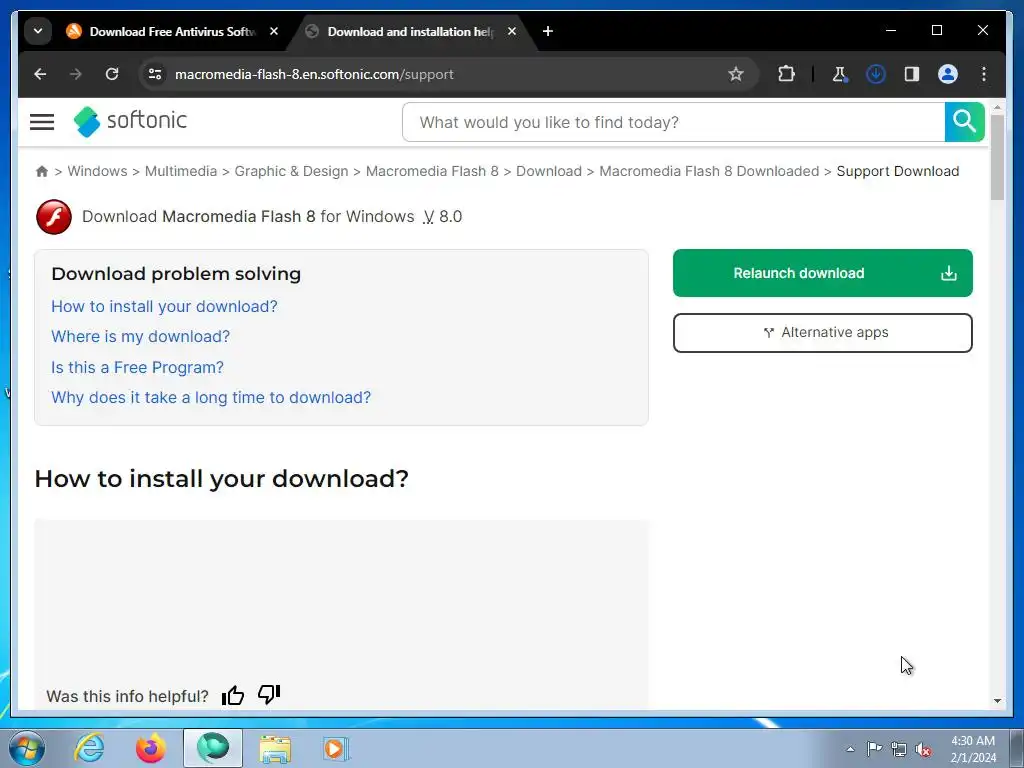Open How to install your download? link
This screenshot has width=1024, height=768.
click(165, 306)
